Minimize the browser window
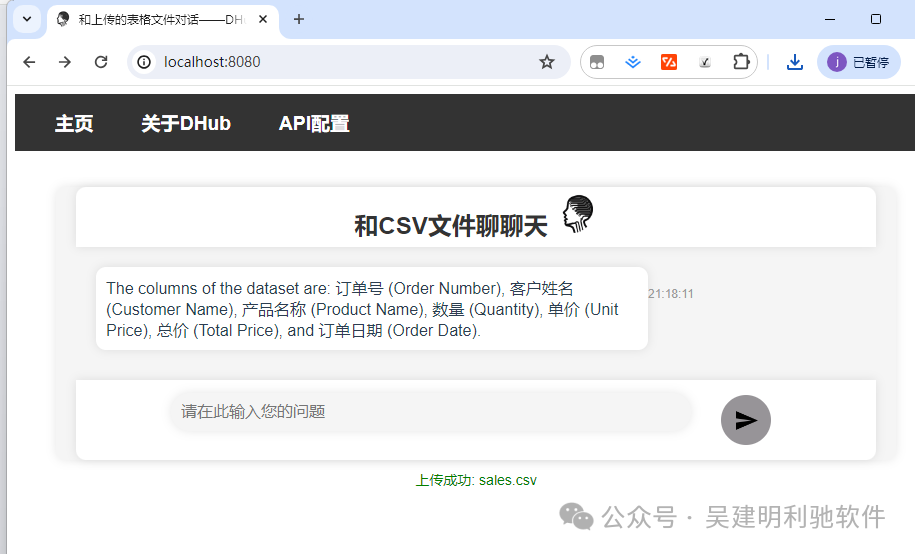 [830, 19]
